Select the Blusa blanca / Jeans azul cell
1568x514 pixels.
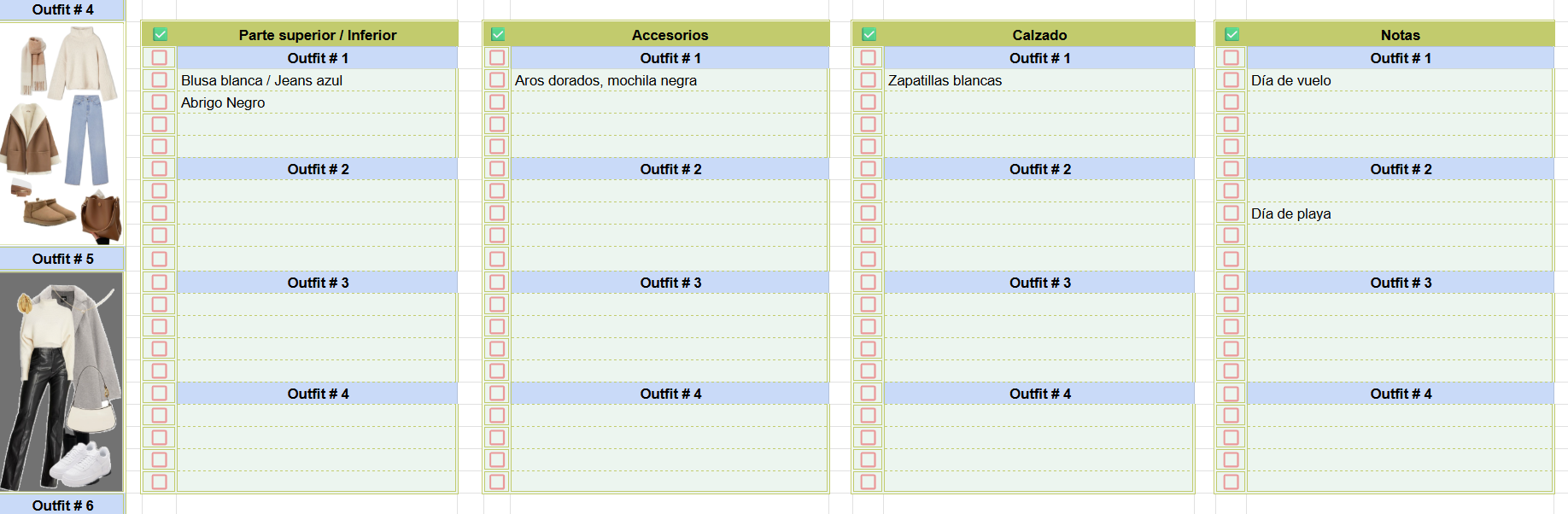coord(317,80)
